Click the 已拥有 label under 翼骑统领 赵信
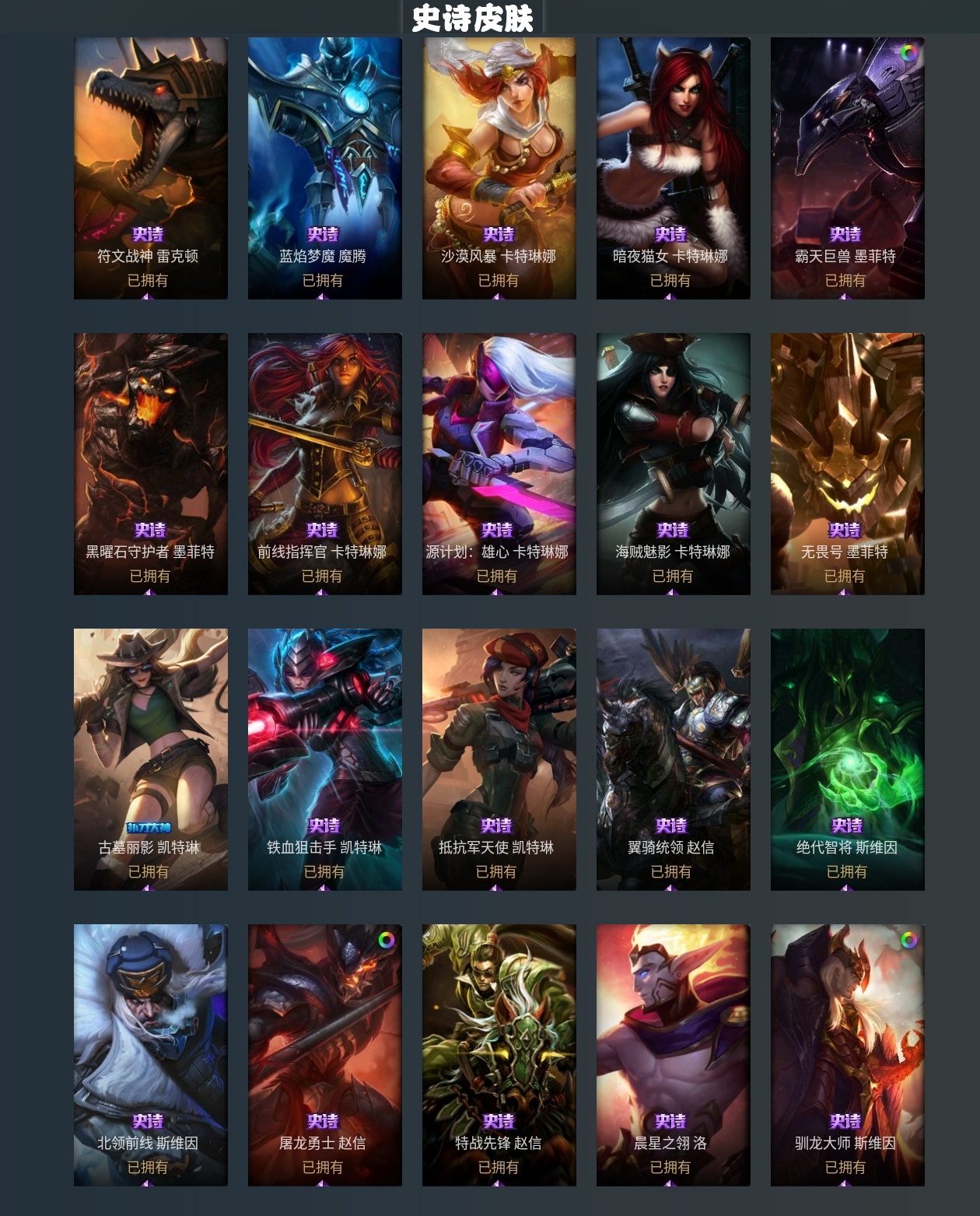Viewport: 980px width, 1216px height. 671,871
